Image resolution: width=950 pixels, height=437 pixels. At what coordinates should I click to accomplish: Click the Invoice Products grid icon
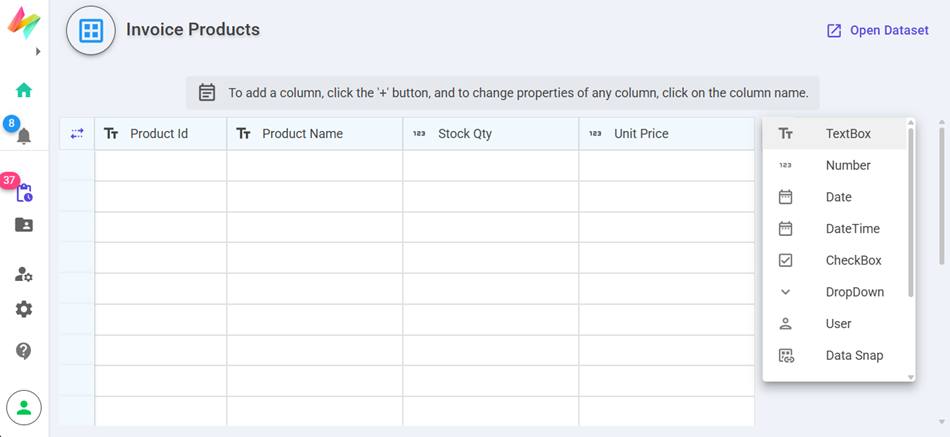[91, 31]
